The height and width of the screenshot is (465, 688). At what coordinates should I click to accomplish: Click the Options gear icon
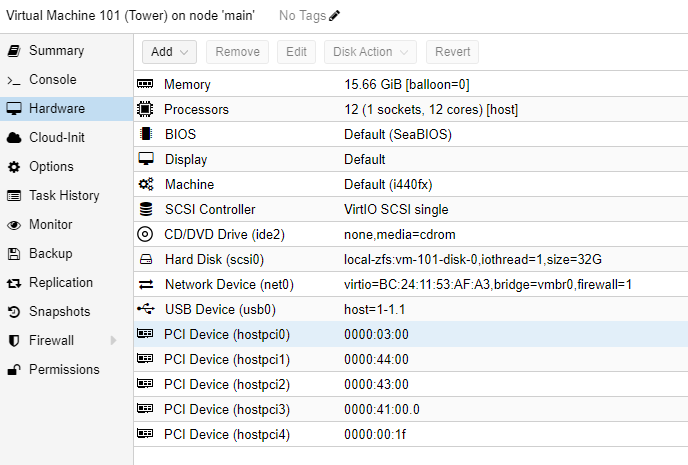(x=14, y=167)
